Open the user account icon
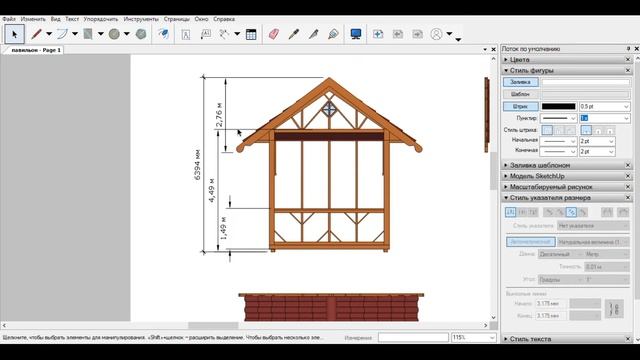The width and height of the screenshot is (640, 360). coord(436,34)
